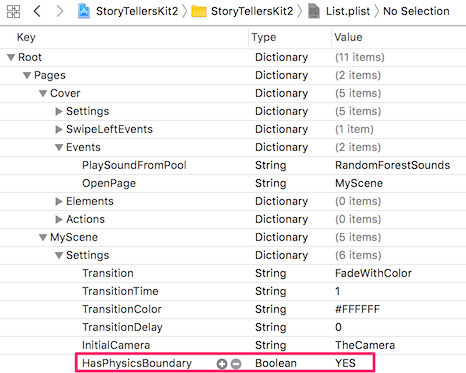Select the Root key label

pyautogui.click(x=30, y=57)
